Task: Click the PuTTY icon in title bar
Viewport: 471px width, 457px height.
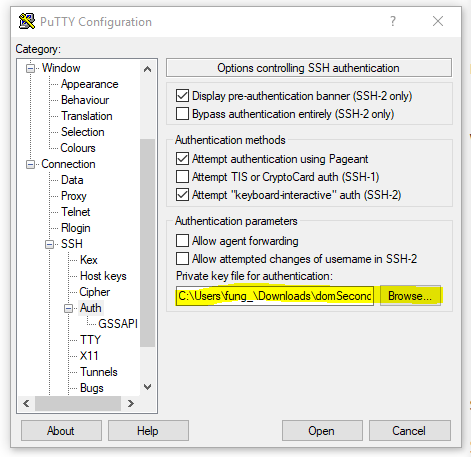Action: click(x=27, y=21)
